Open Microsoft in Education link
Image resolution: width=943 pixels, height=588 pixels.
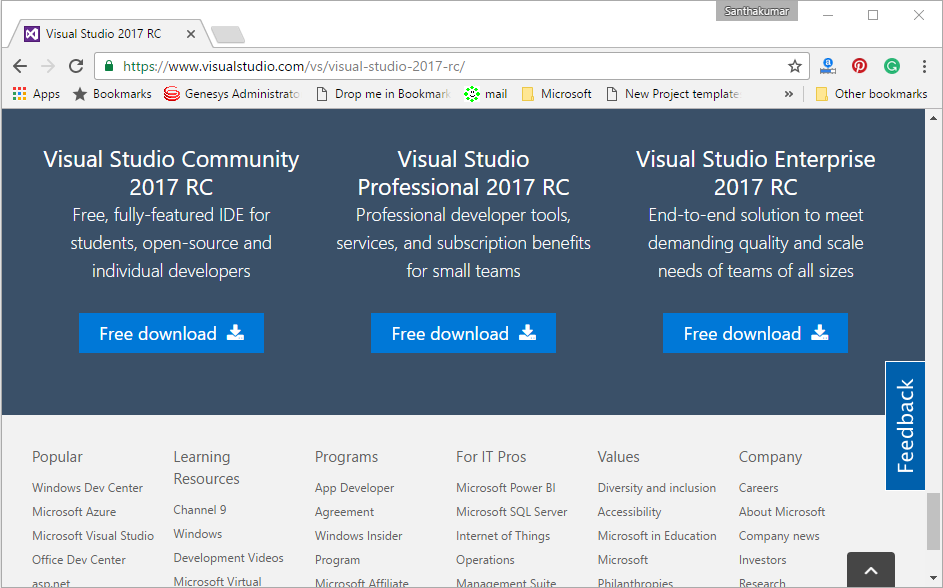657,536
